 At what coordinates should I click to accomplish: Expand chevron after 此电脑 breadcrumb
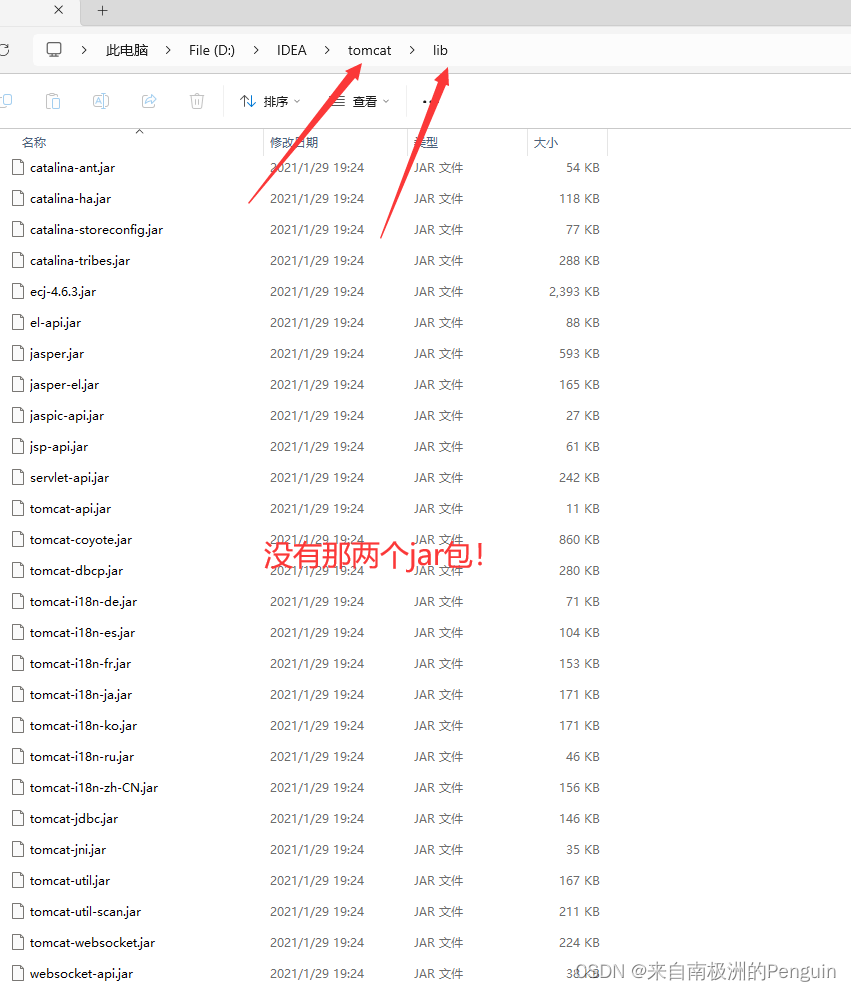pyautogui.click(x=168, y=50)
